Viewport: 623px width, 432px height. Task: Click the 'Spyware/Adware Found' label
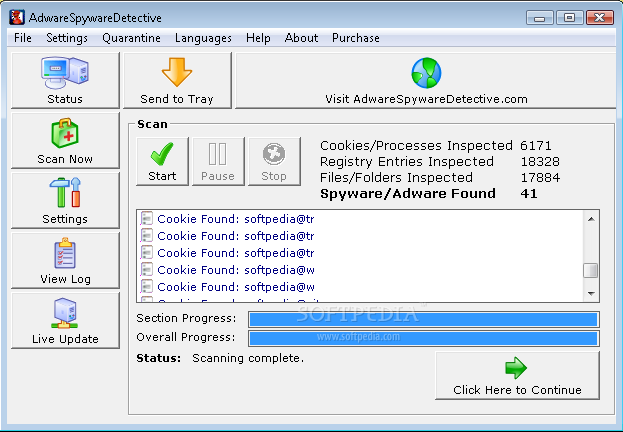pos(408,194)
